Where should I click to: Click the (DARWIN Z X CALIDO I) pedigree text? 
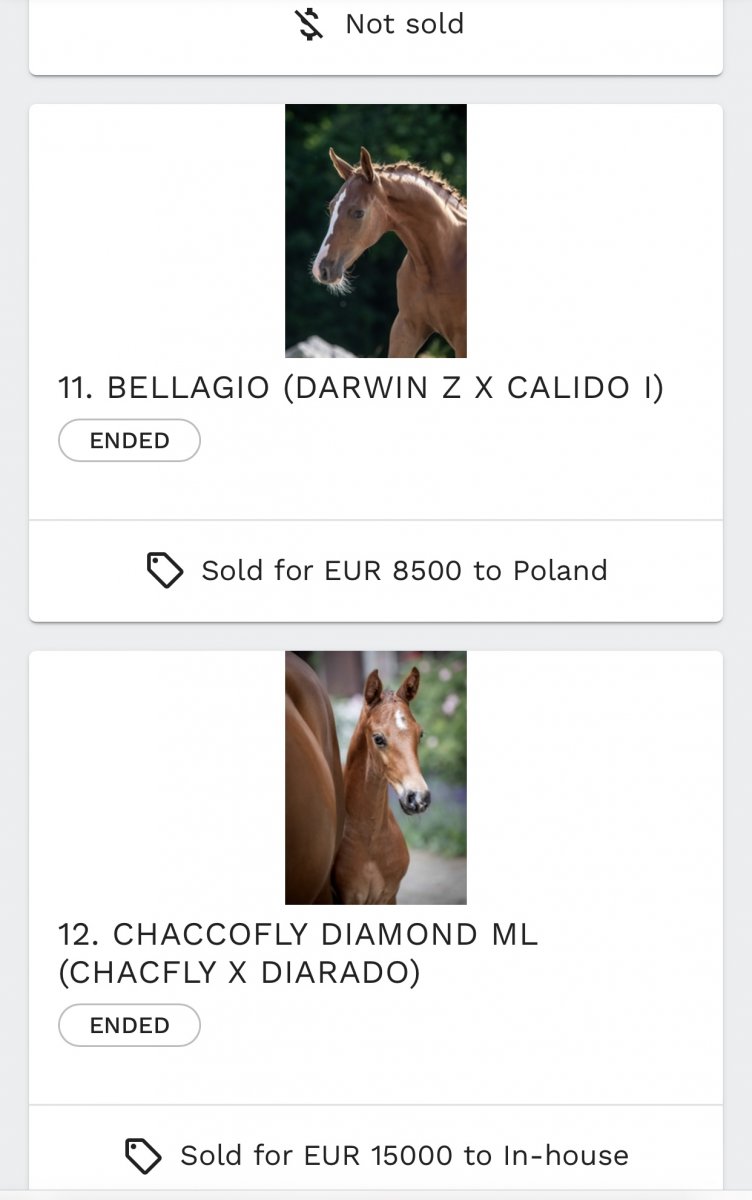point(474,388)
